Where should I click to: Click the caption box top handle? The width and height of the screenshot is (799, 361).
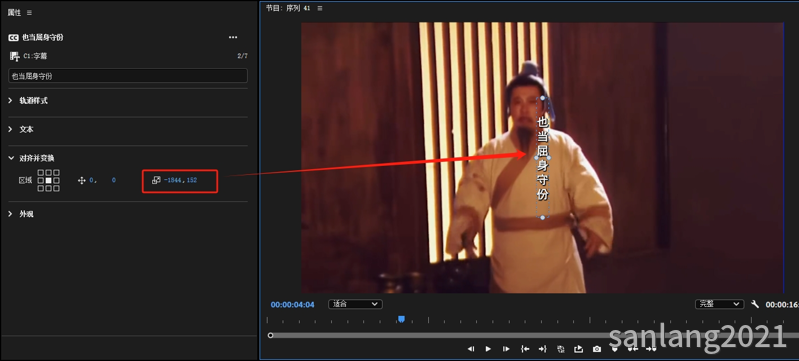pyautogui.click(x=543, y=98)
